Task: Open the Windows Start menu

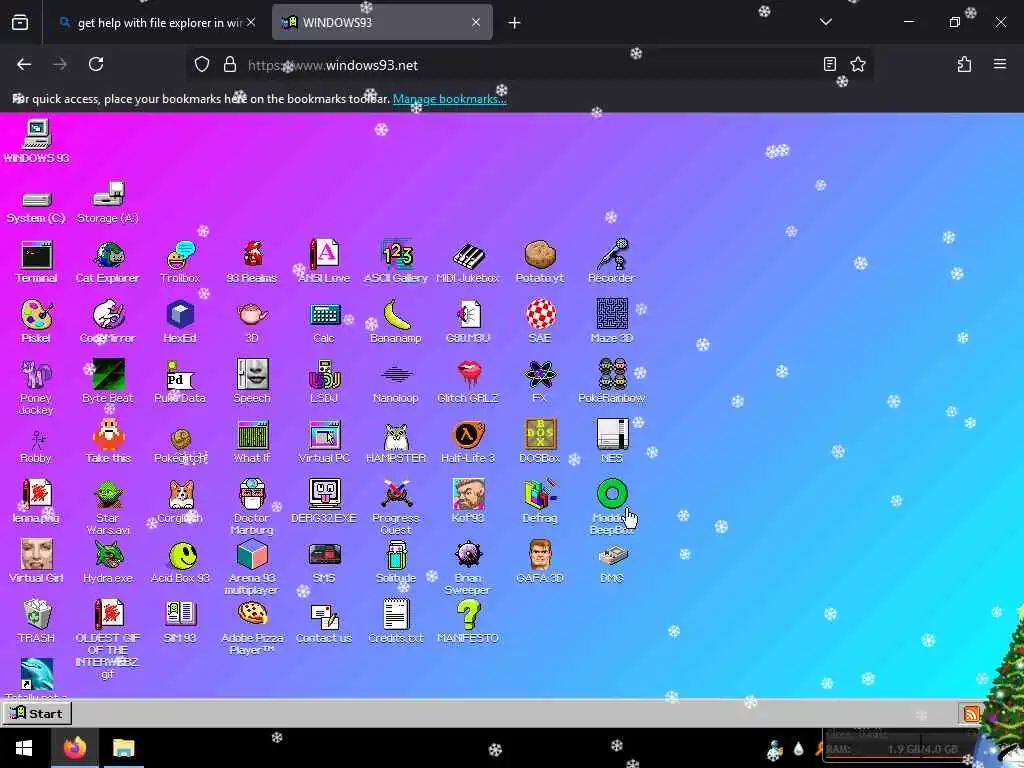Action: [24, 748]
